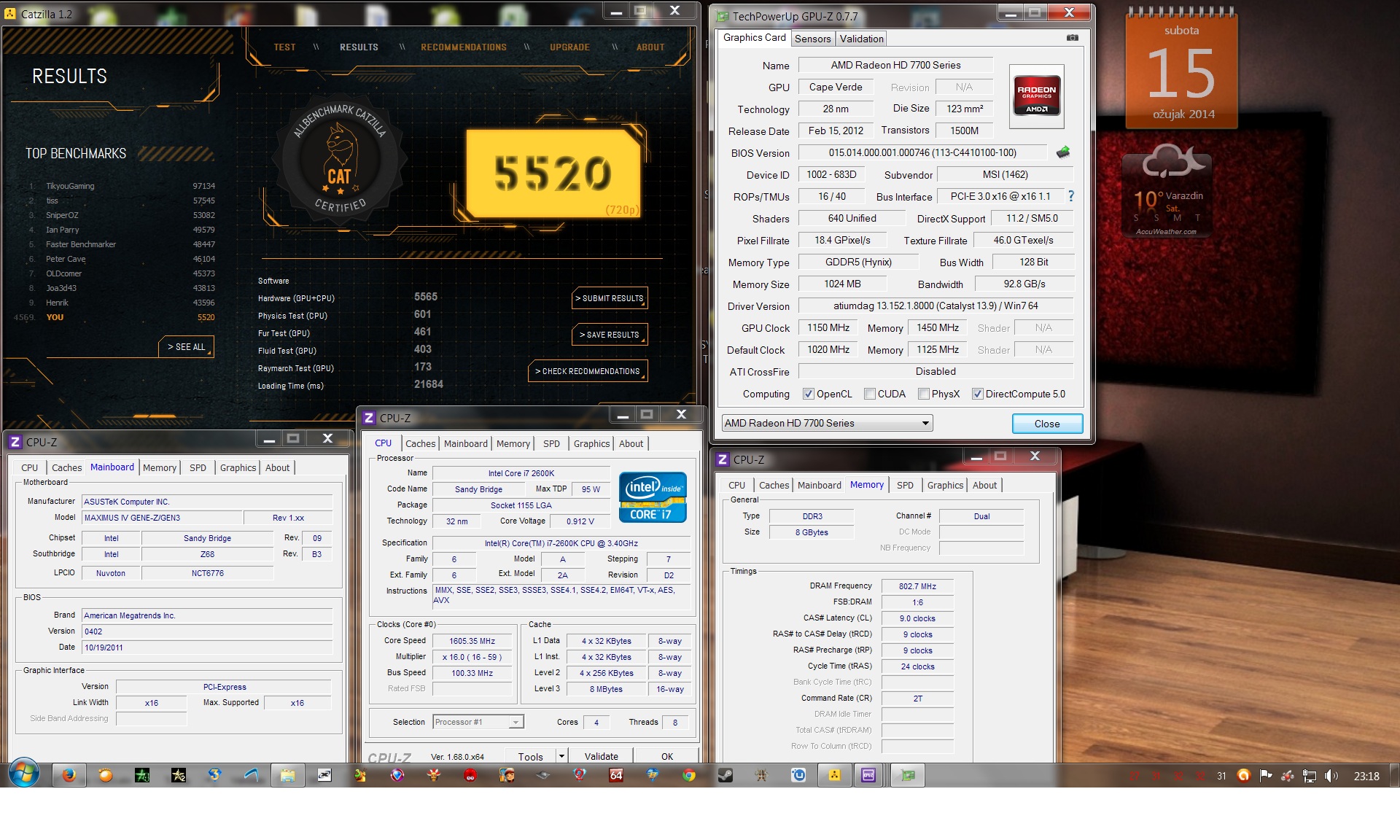Screen dimensions: 1400x840
Task: Open the RECOMMENDATIONS tab in Catzilla
Action: tap(464, 47)
